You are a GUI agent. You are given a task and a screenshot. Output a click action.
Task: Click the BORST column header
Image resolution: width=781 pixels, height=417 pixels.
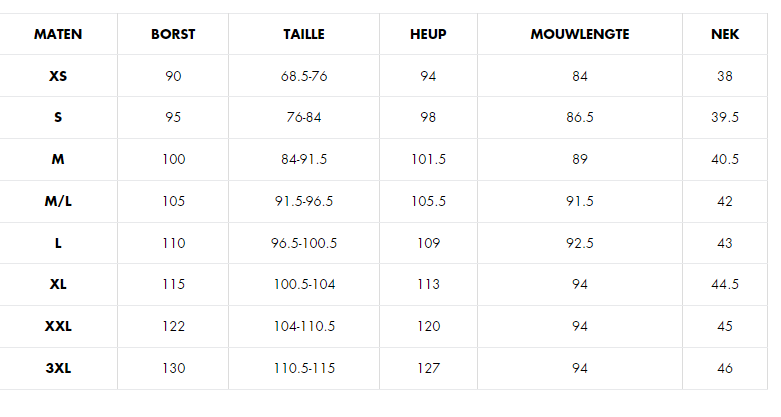point(173,34)
